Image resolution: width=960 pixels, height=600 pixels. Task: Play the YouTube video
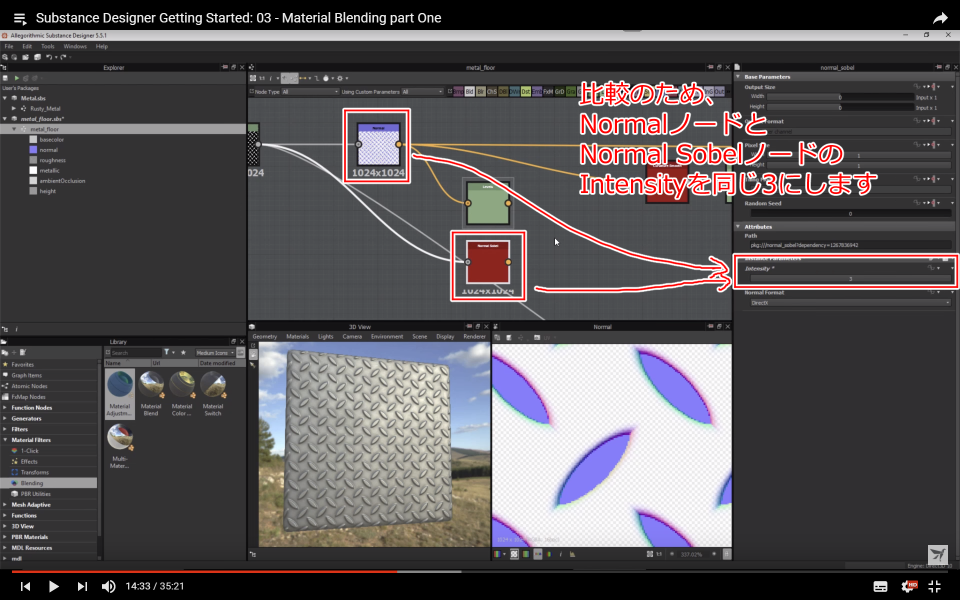tap(53, 587)
